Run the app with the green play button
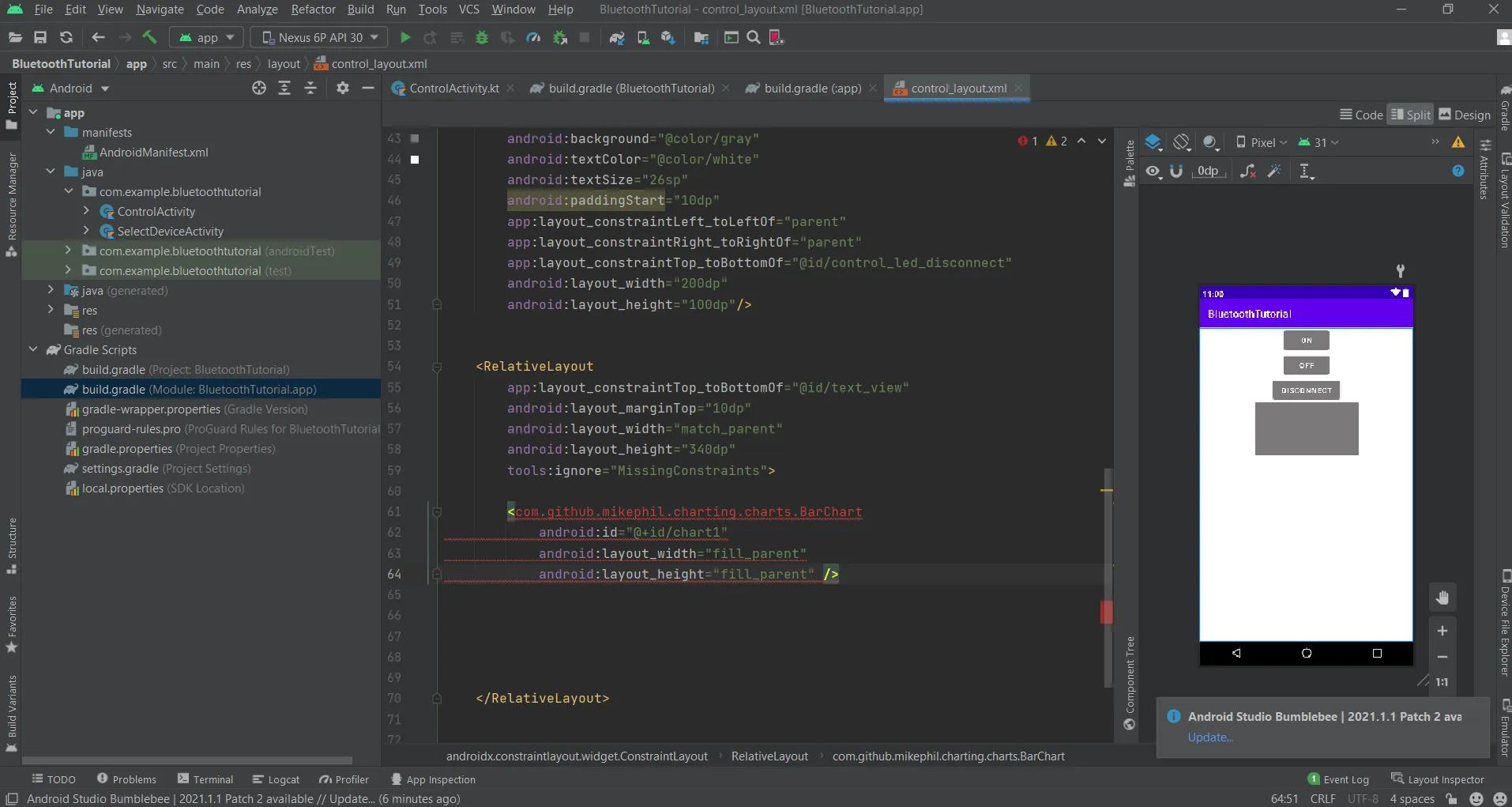1512x807 pixels. click(x=405, y=37)
